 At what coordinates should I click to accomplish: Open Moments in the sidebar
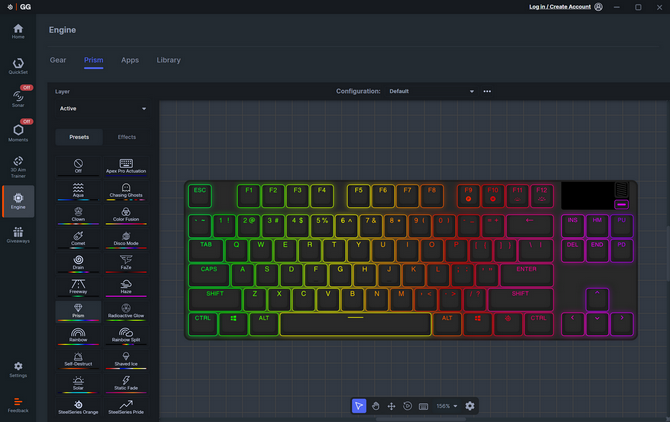tap(18, 132)
